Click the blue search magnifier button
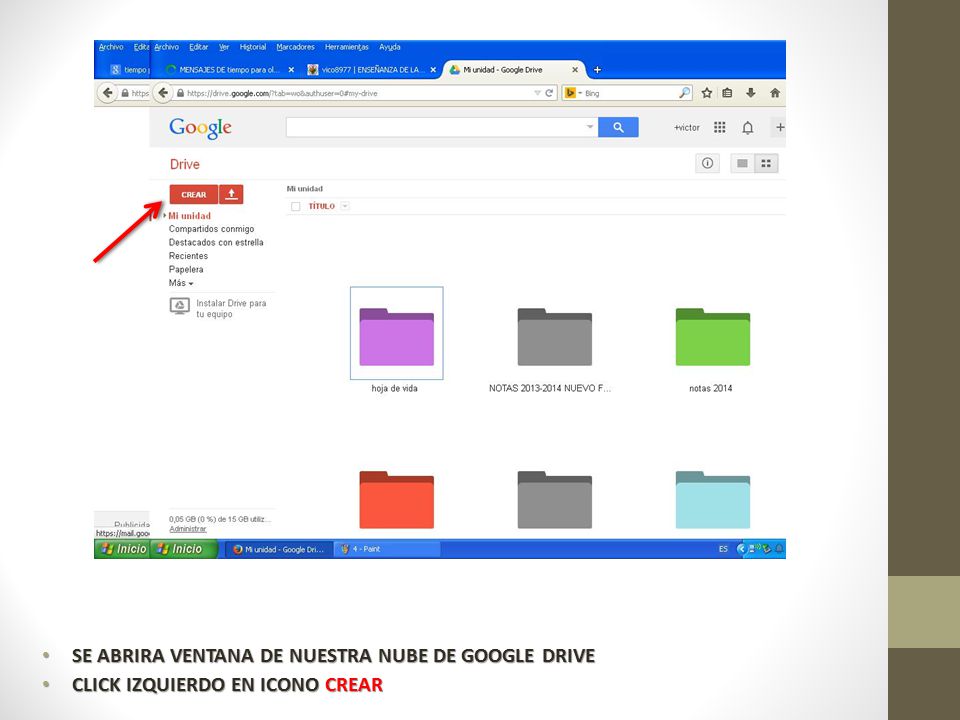The height and width of the screenshot is (720, 960). [618, 127]
